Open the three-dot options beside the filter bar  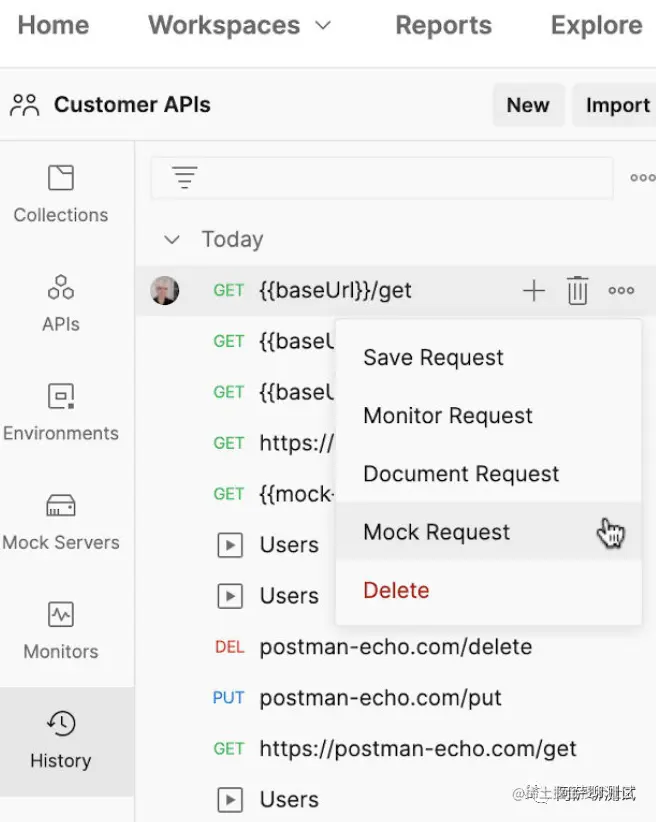(642, 178)
